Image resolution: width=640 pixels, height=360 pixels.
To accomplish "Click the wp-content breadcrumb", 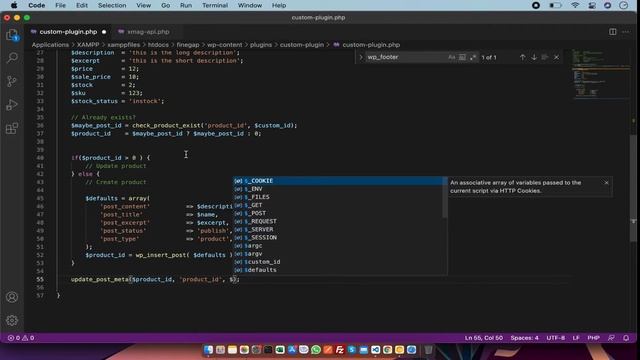I will [224, 45].
